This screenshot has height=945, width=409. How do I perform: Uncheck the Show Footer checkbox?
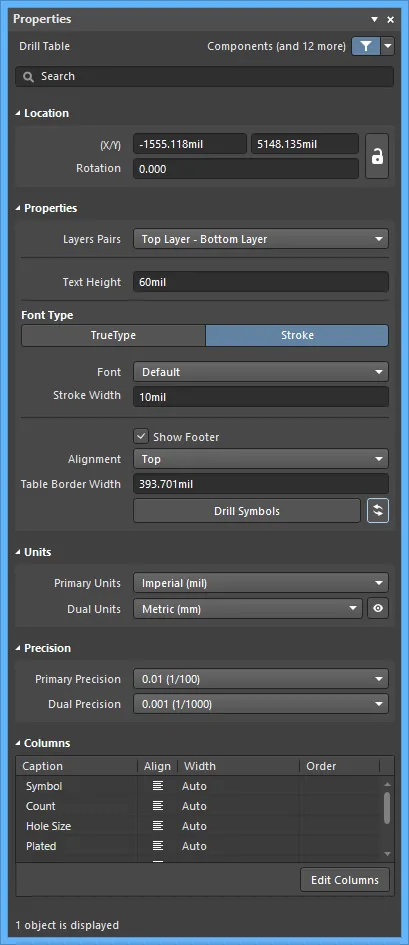coord(141,436)
